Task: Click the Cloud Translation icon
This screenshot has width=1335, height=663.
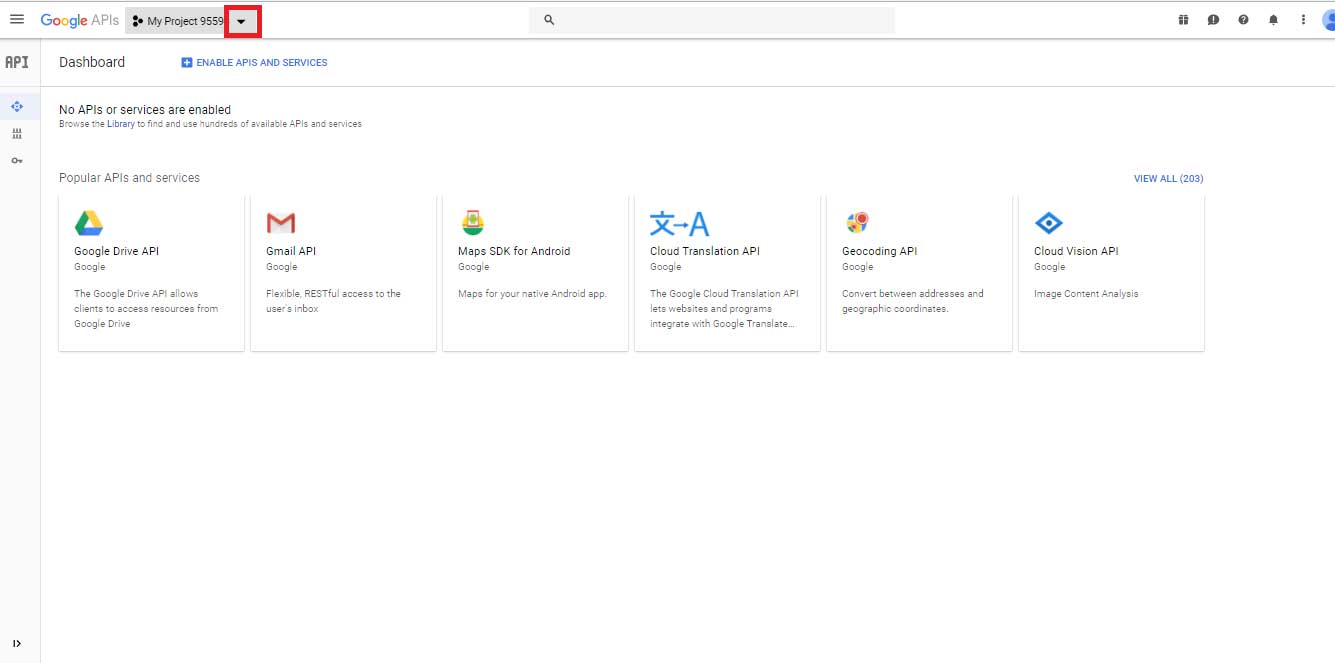Action: point(679,222)
